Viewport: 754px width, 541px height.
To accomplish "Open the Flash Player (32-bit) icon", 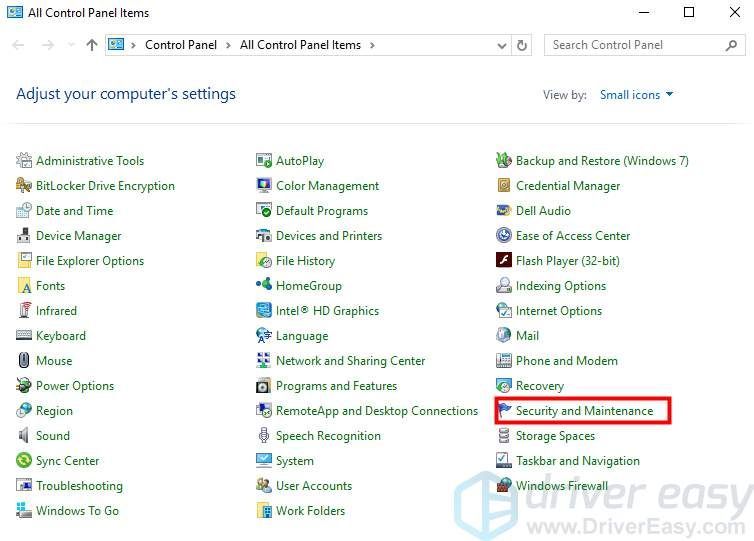I will [x=503, y=260].
